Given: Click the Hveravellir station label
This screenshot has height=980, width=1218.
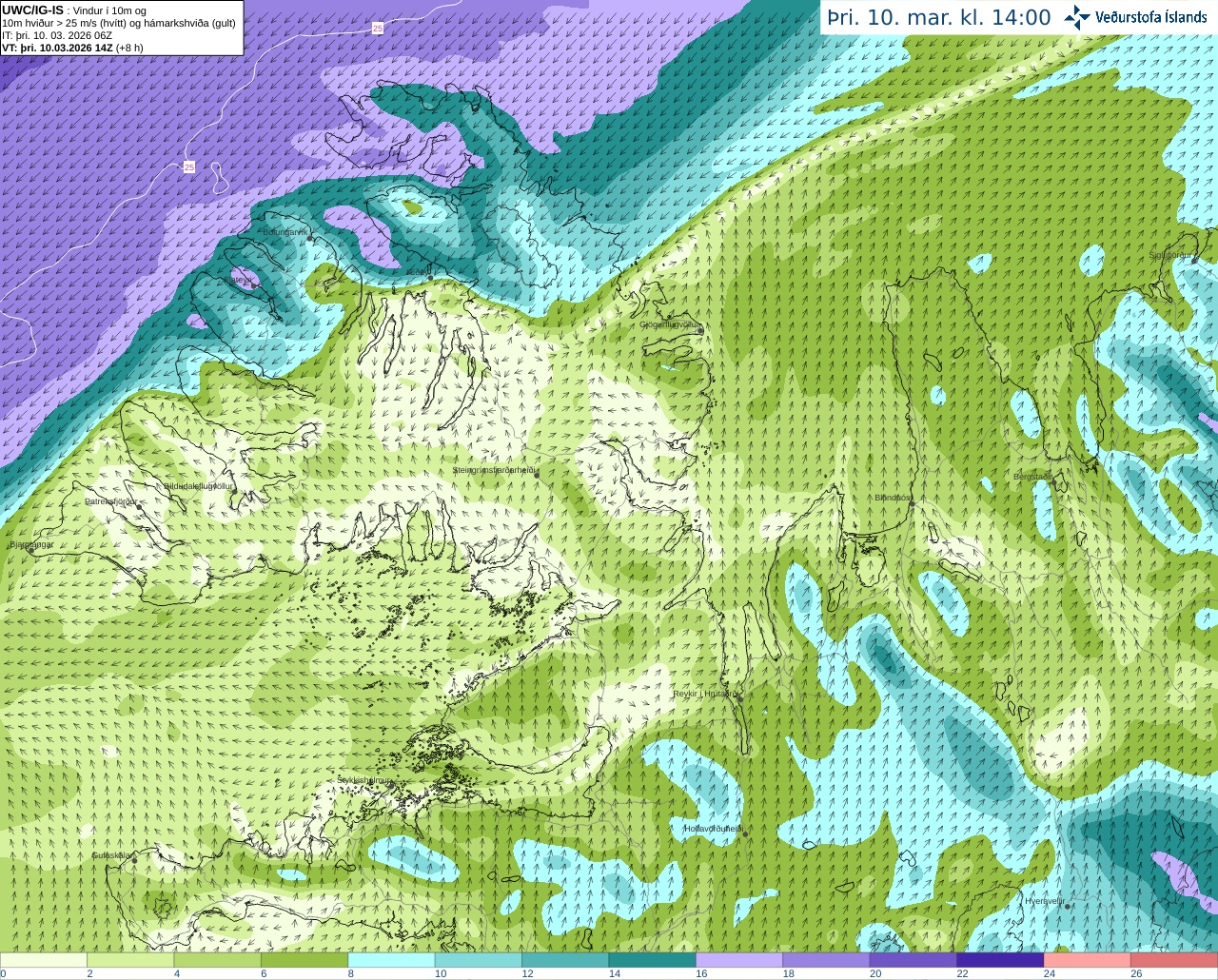Looking at the screenshot, I should 1044,901.
